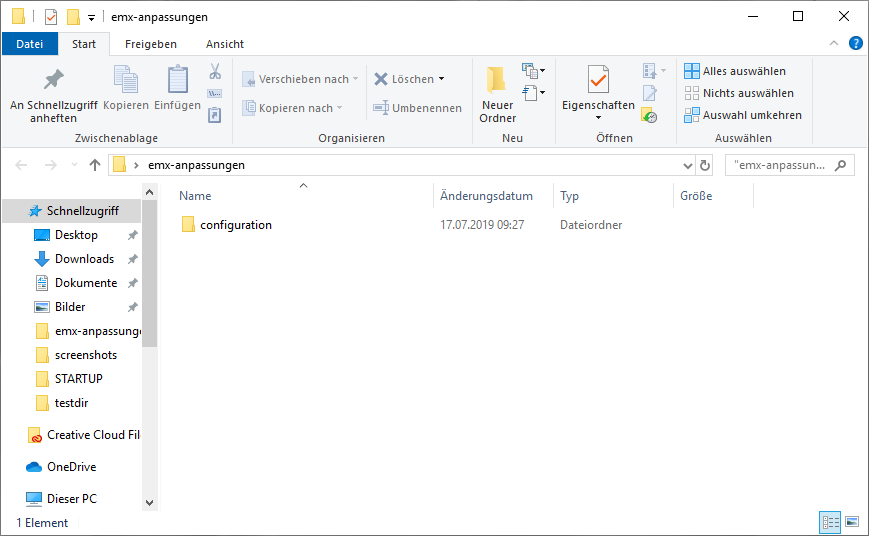This screenshot has width=869, height=536.
Task: Click Nichts auswählen
Action: pyautogui.click(x=739, y=93)
